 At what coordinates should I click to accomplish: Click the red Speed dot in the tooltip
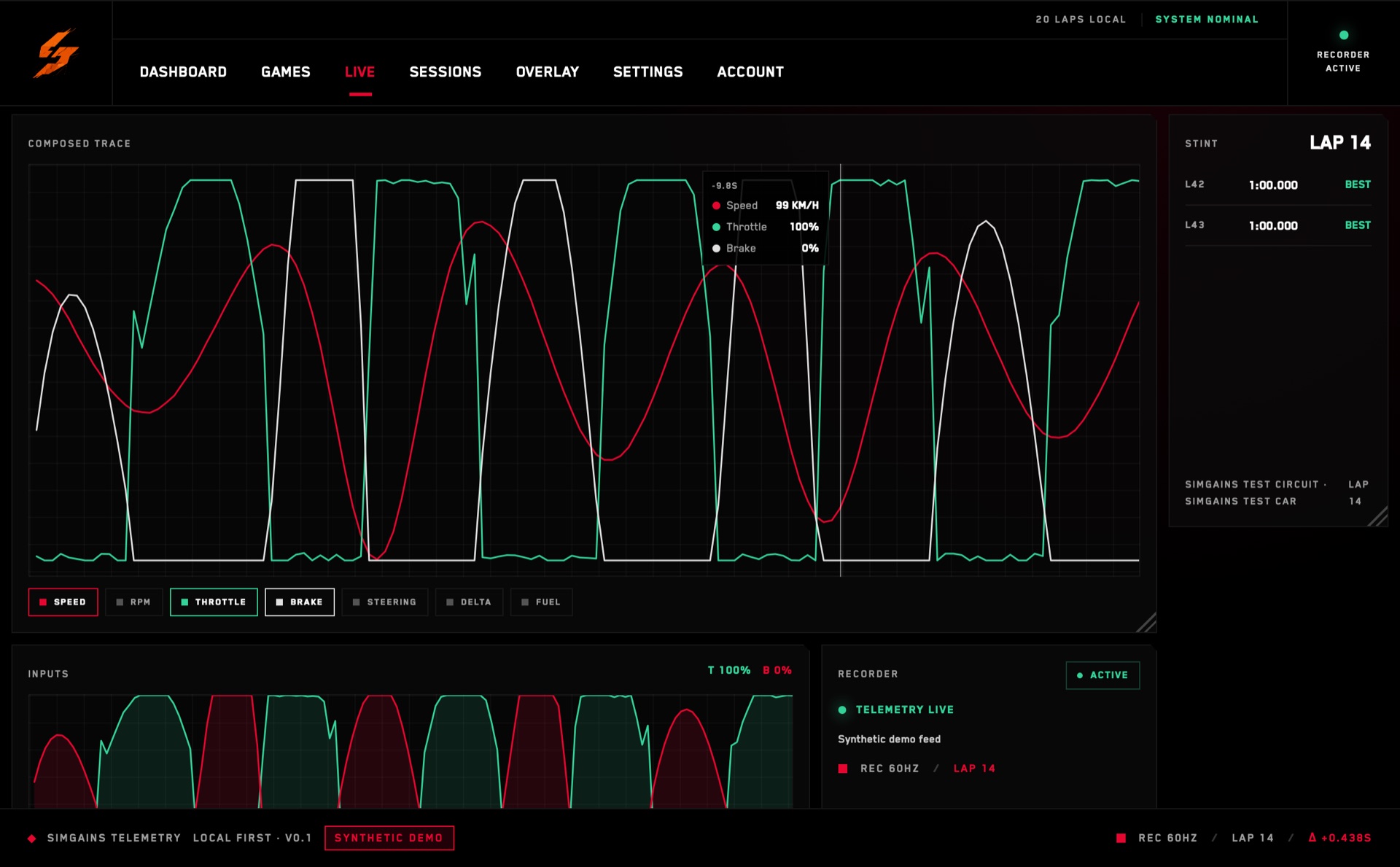tap(716, 206)
